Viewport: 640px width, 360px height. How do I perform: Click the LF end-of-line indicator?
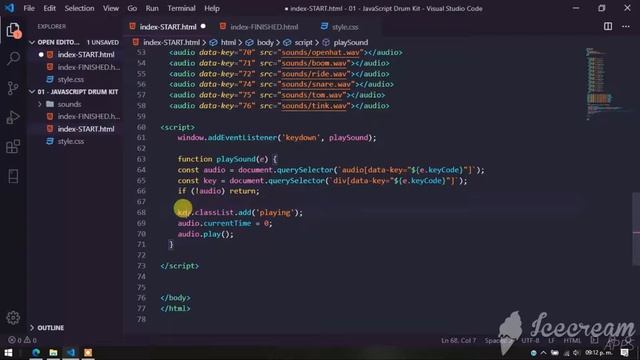(x=551, y=340)
